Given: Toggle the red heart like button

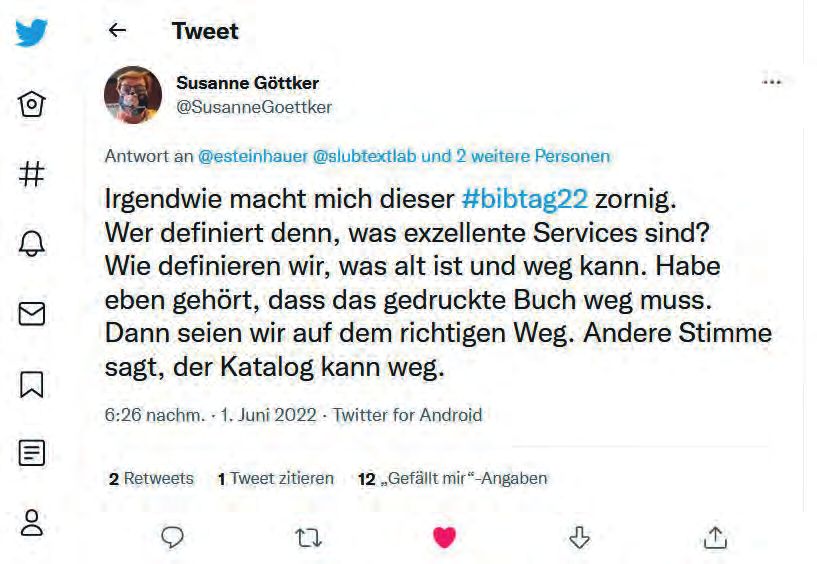Looking at the screenshot, I should pos(444,537).
